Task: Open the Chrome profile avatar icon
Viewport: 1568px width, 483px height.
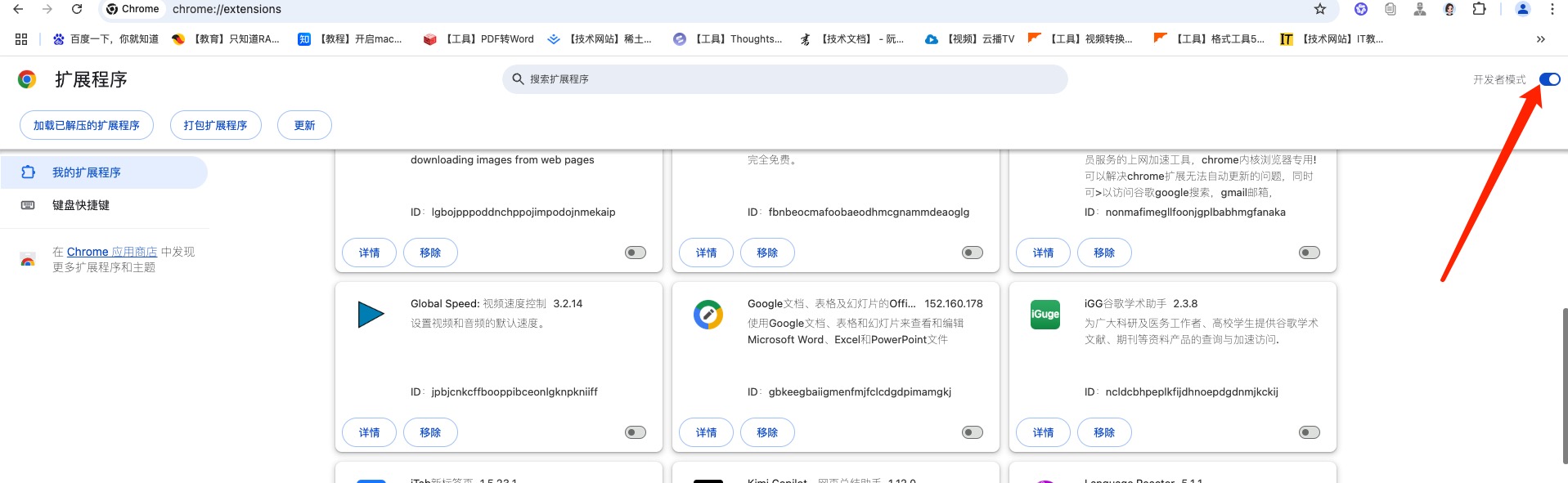Action: 1522,9
